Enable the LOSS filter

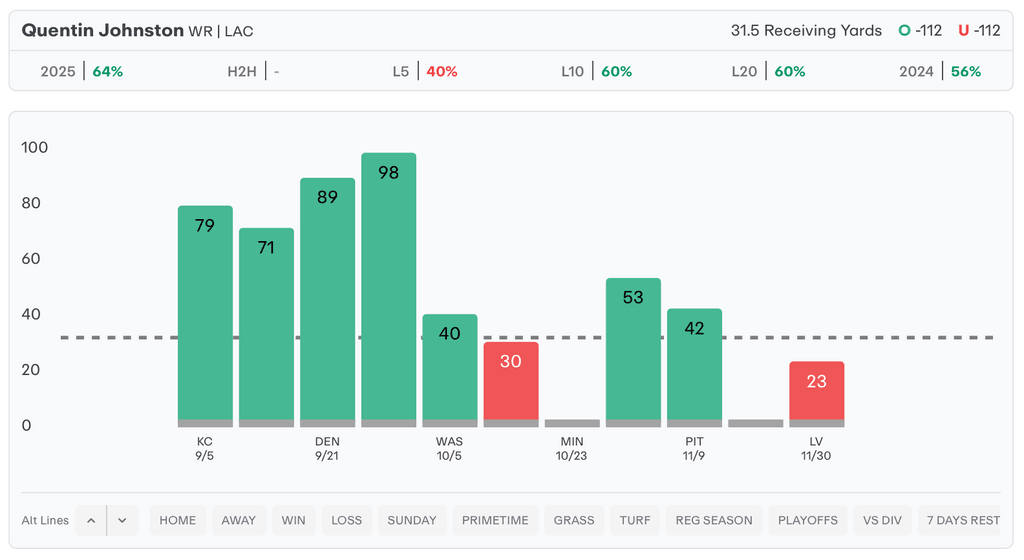[347, 520]
